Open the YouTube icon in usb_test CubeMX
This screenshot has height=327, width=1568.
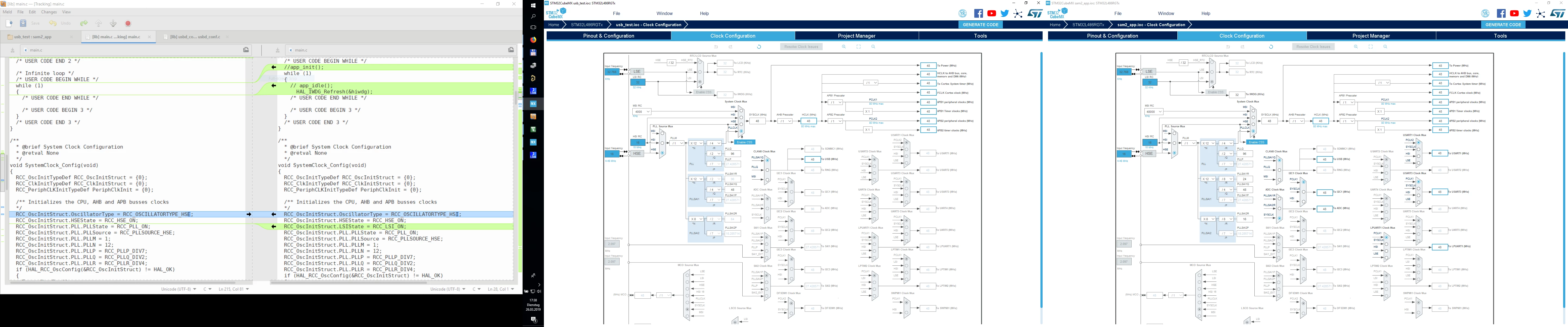point(991,13)
